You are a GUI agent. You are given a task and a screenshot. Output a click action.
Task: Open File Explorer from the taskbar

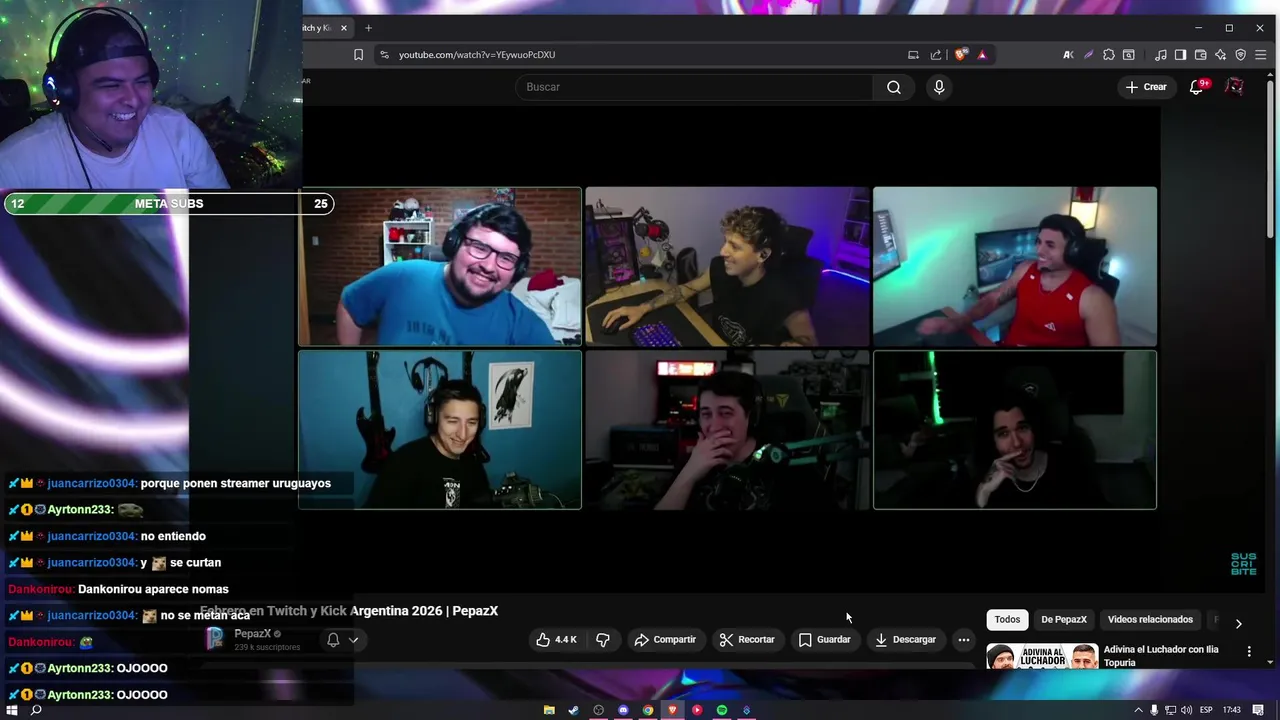tap(549, 710)
